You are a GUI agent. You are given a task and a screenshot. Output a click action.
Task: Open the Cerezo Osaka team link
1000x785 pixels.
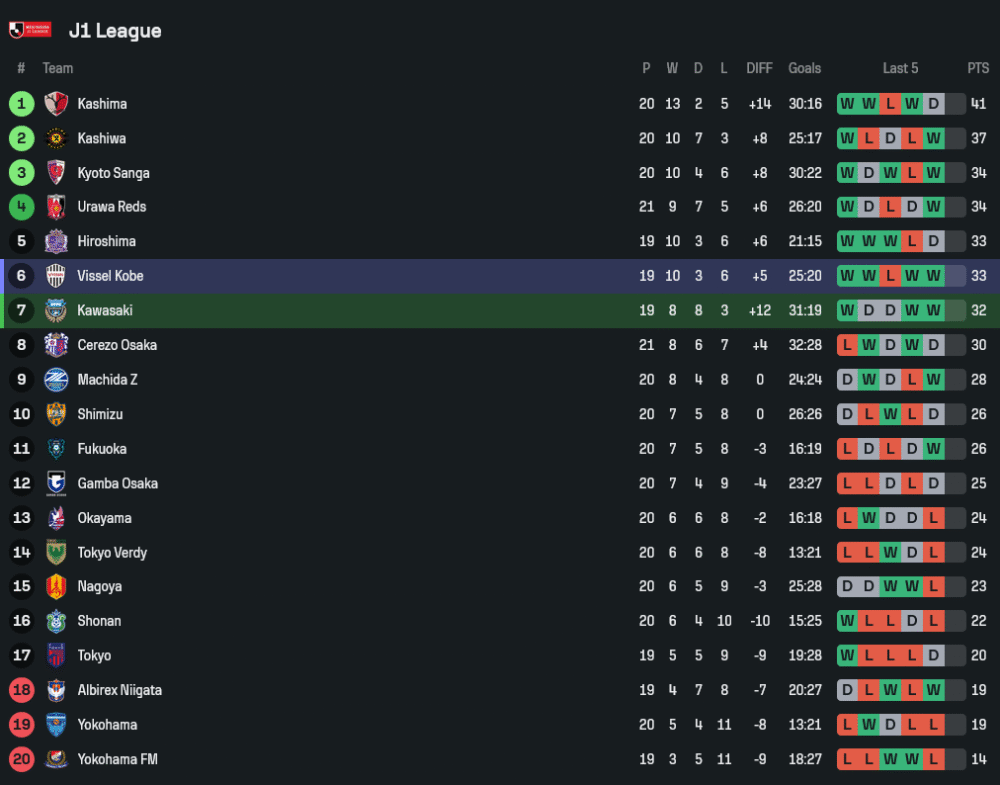click(x=117, y=345)
